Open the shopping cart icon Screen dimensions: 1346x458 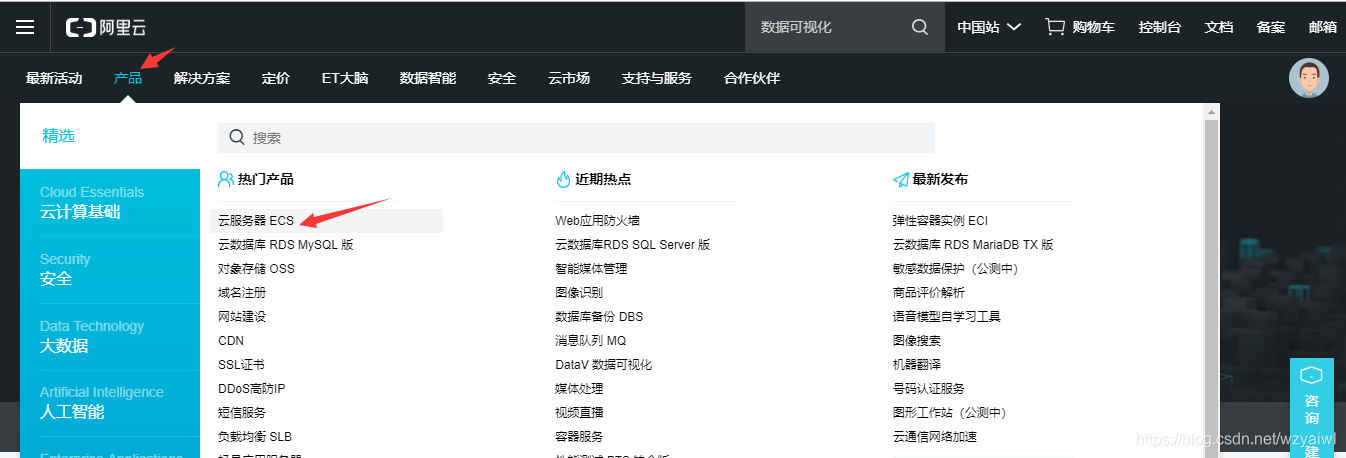tap(1055, 27)
